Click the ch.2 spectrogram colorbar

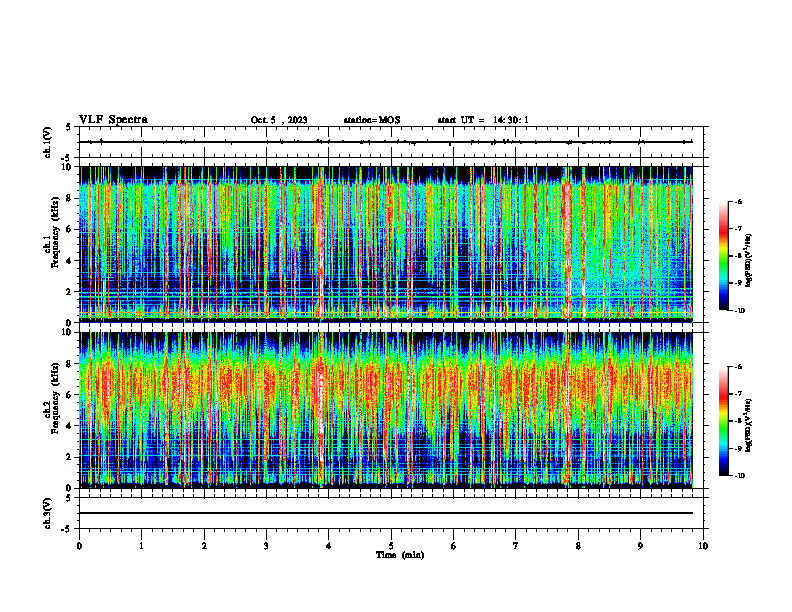coord(724,421)
